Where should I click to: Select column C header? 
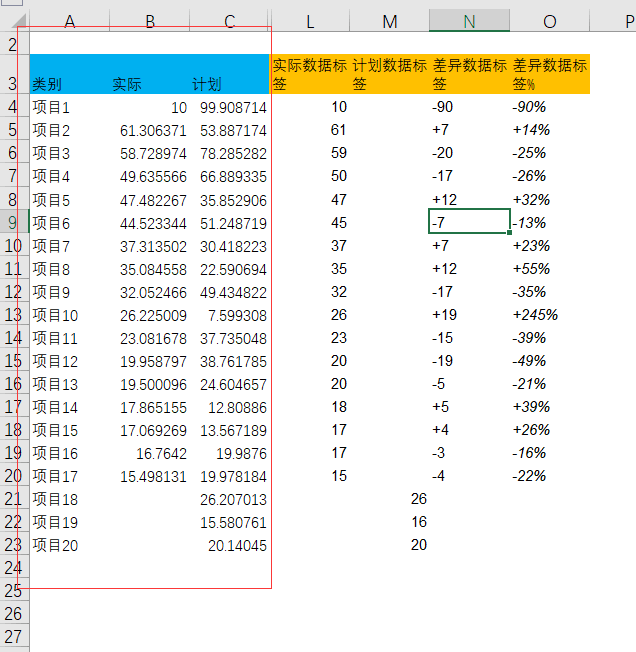click(229, 21)
